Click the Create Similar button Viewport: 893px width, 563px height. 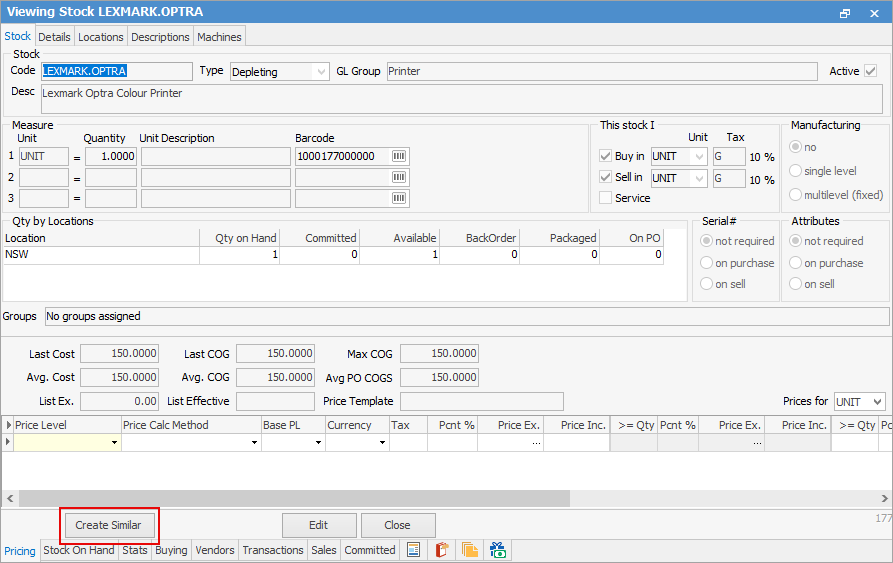pyautogui.click(x=108, y=525)
